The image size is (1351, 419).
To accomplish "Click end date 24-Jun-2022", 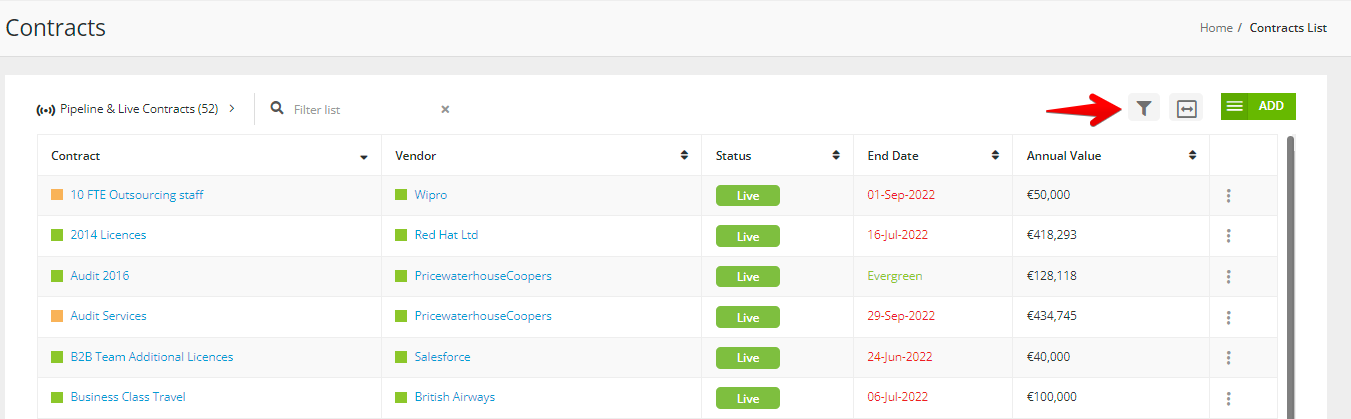I will [x=900, y=357].
